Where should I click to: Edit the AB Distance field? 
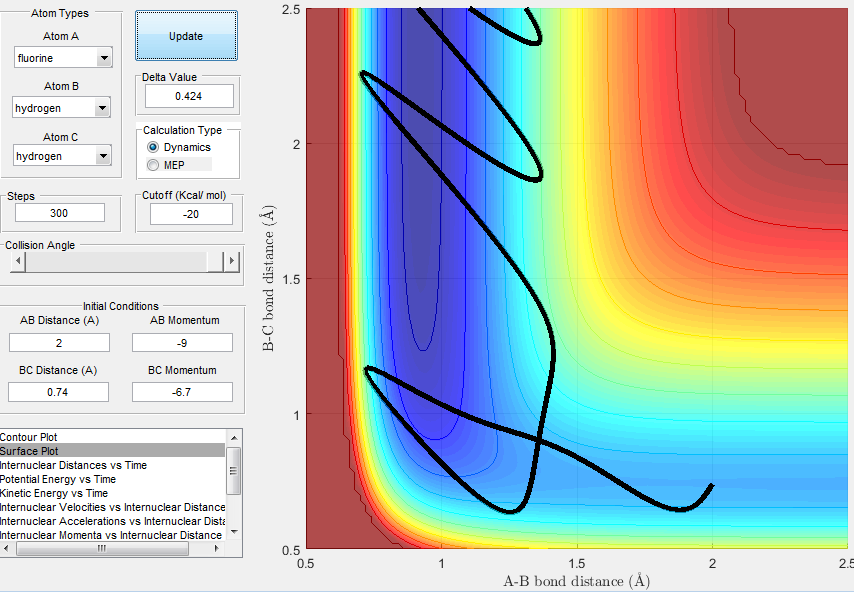[x=59, y=343]
